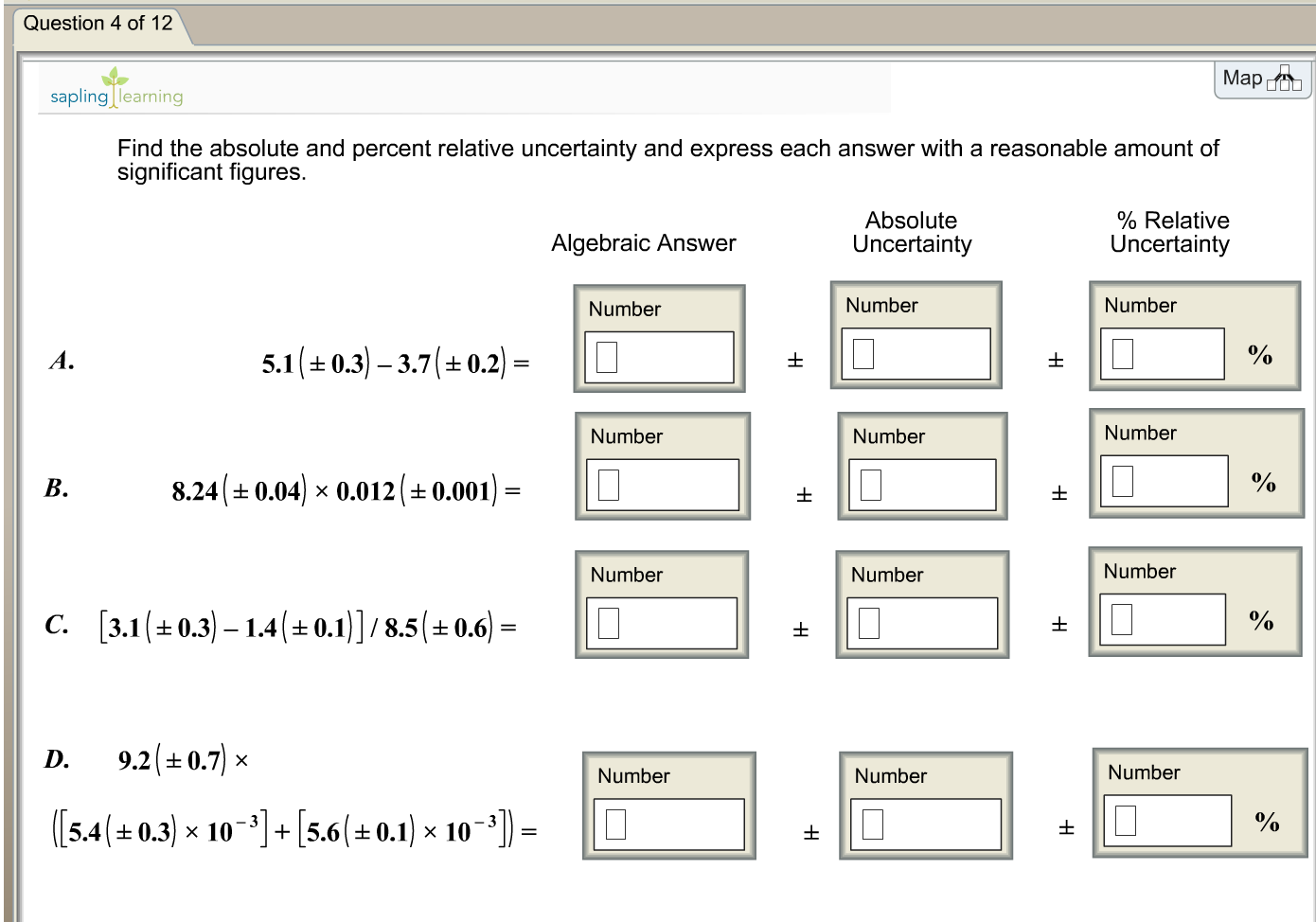Image resolution: width=1316 pixels, height=922 pixels.
Task: Click the Number label above problem A's answer box
Action: click(x=624, y=309)
